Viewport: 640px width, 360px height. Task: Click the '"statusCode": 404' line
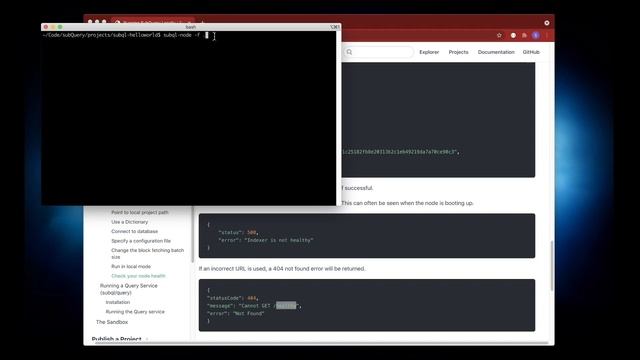(x=233, y=298)
